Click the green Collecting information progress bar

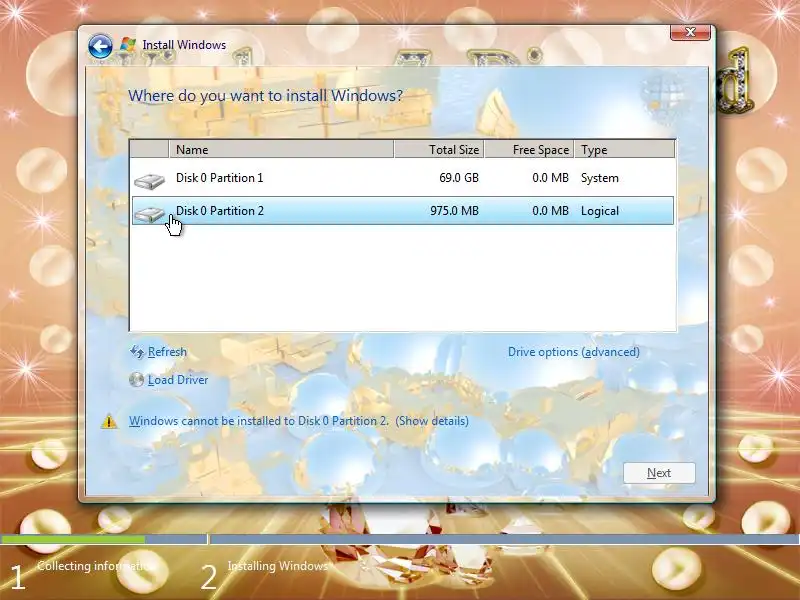coord(72,539)
